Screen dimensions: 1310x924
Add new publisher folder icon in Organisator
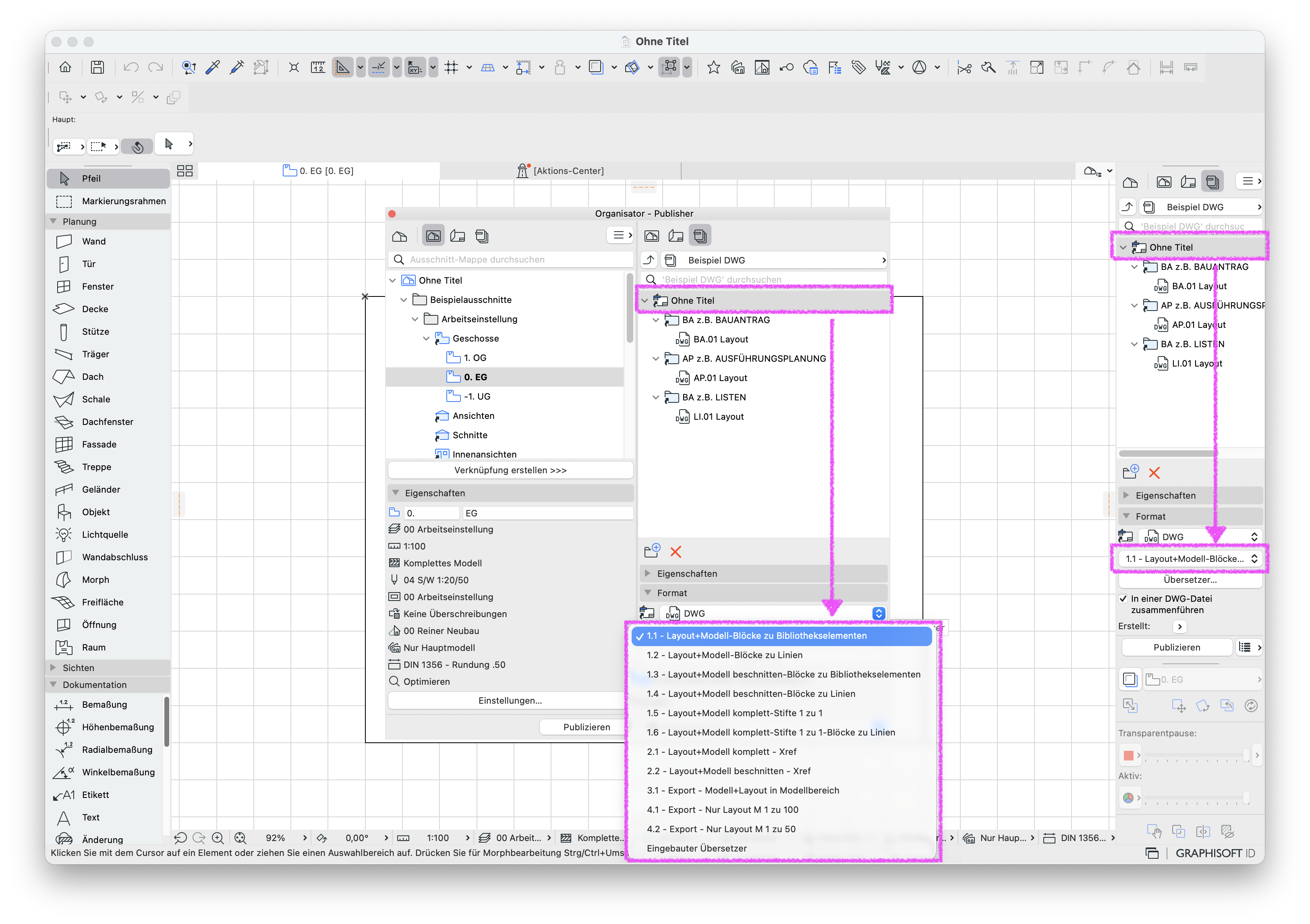tap(652, 551)
